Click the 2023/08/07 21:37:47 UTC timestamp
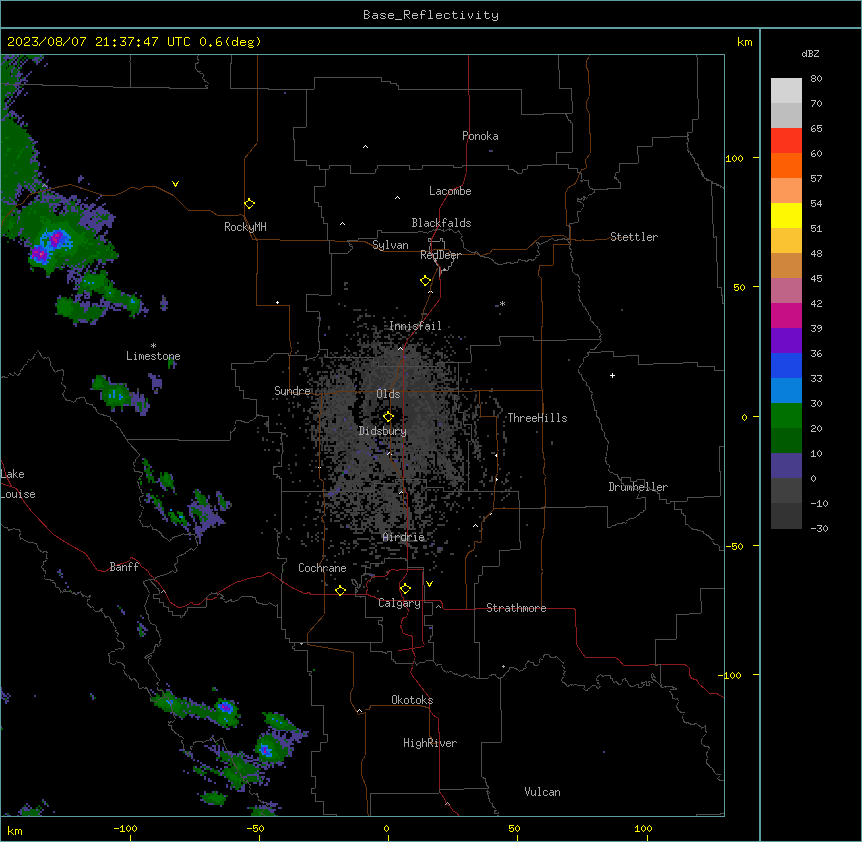862x842 pixels. (x=99, y=42)
